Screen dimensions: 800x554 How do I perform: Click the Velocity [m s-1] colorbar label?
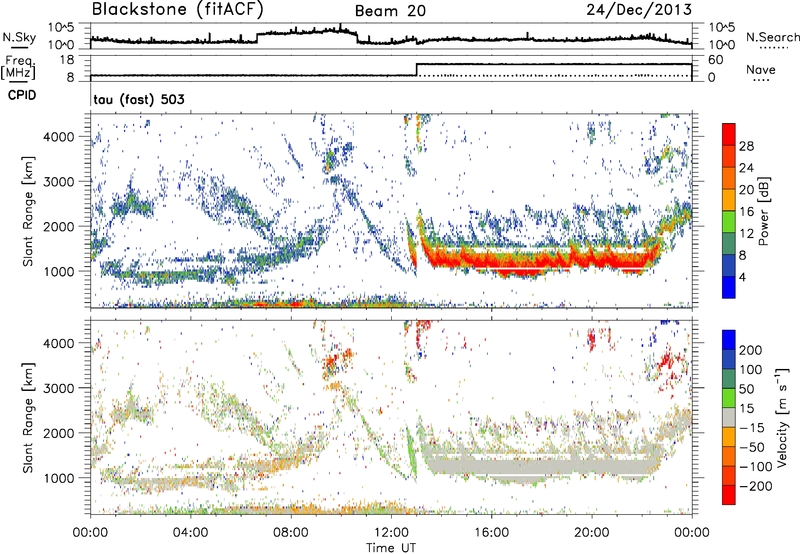pyautogui.click(x=782, y=418)
